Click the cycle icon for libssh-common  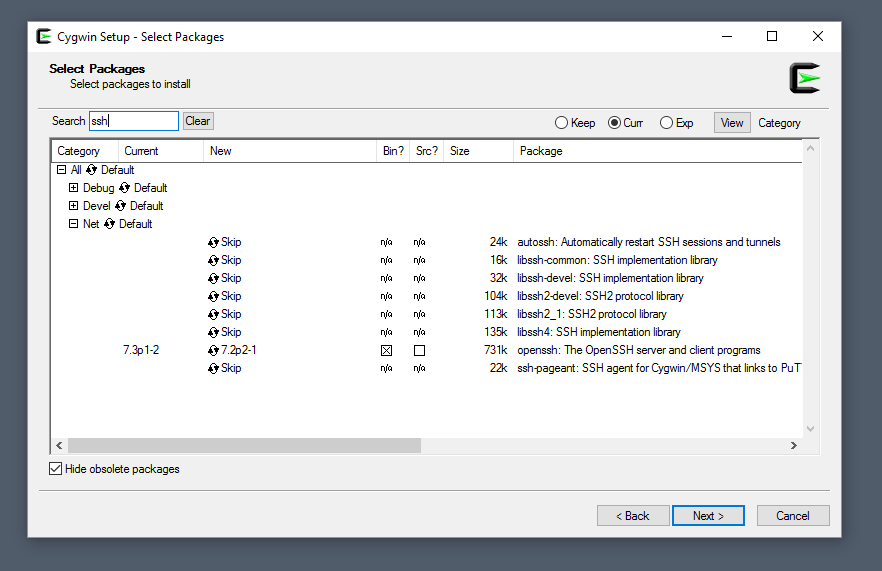point(213,260)
